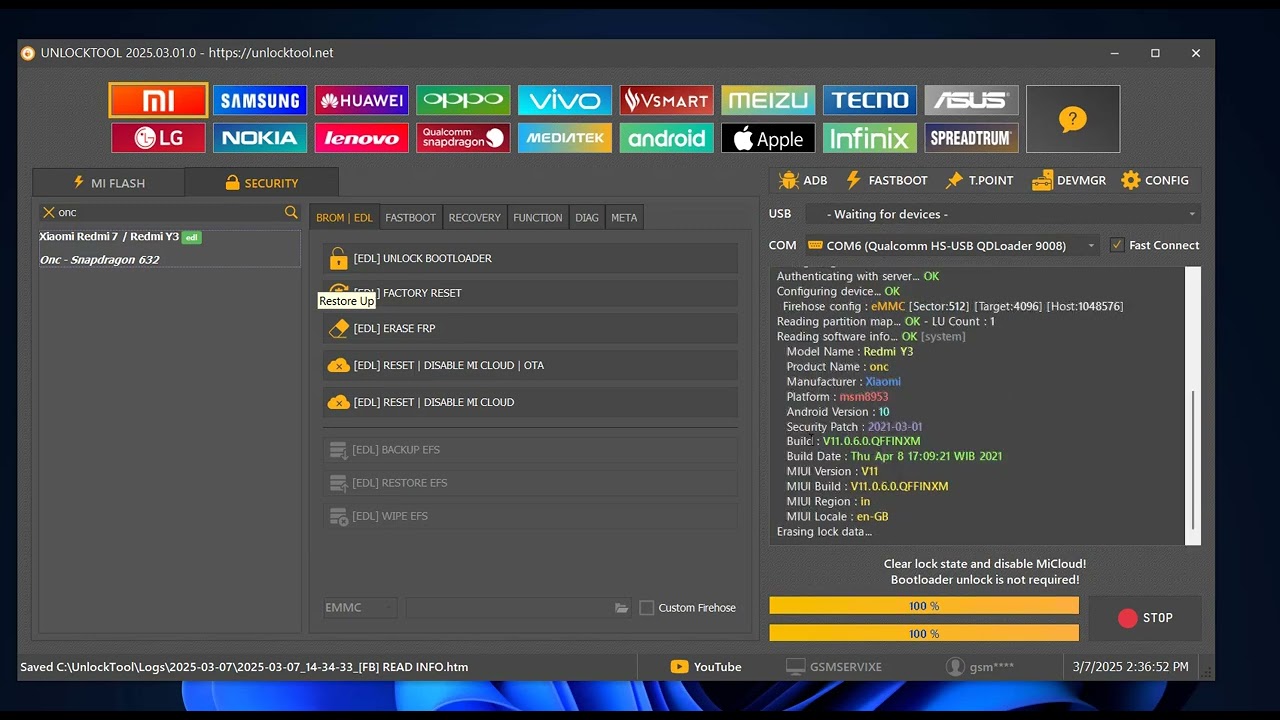Screen dimensions: 1280x720
Task: Click the search magnifier icon
Action: [x=291, y=212]
